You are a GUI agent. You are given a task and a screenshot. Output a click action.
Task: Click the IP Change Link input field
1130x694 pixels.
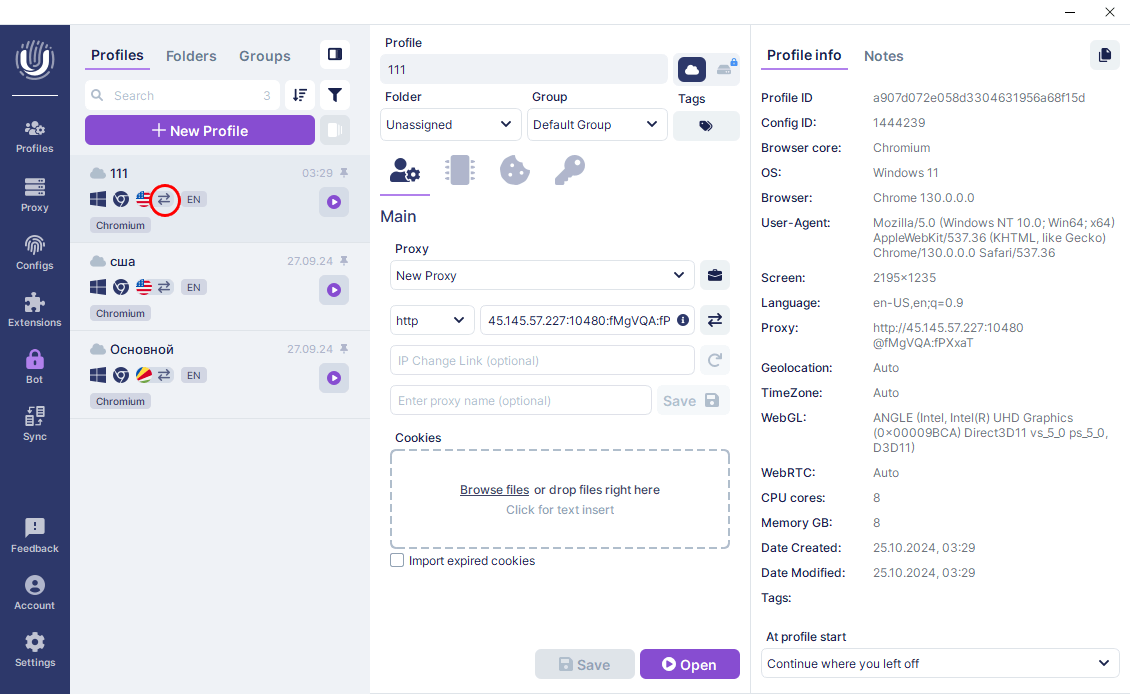coord(541,360)
